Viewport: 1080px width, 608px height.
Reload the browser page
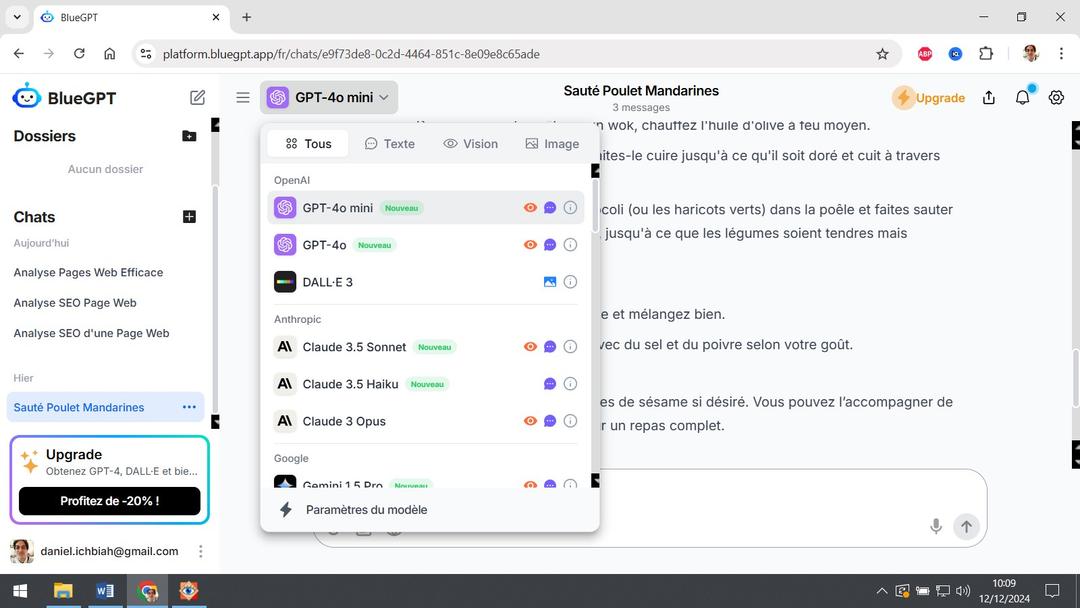[79, 54]
